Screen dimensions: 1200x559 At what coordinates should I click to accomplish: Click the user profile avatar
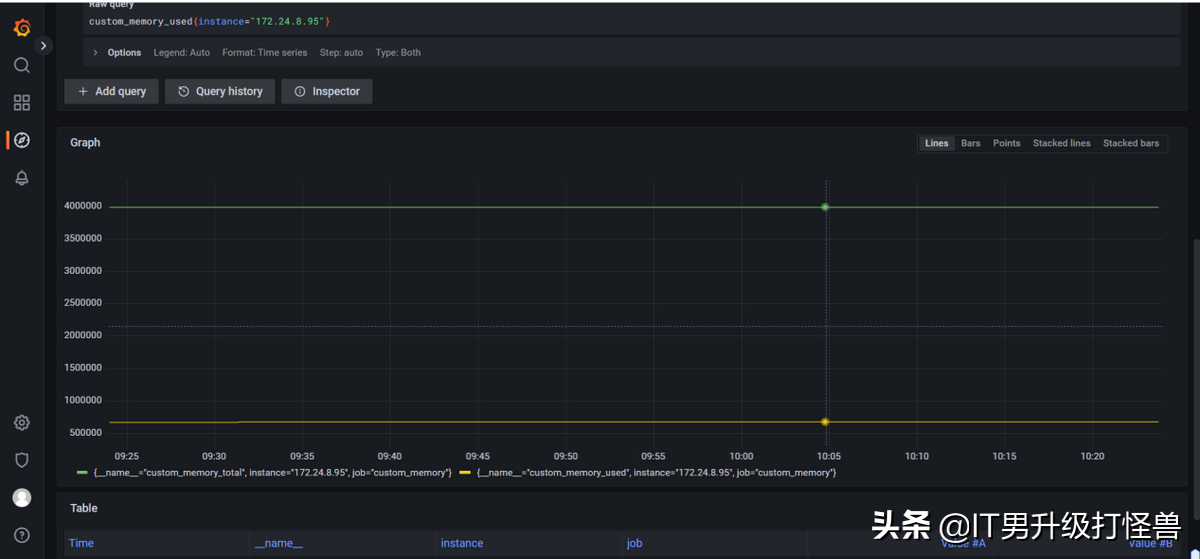[22, 498]
